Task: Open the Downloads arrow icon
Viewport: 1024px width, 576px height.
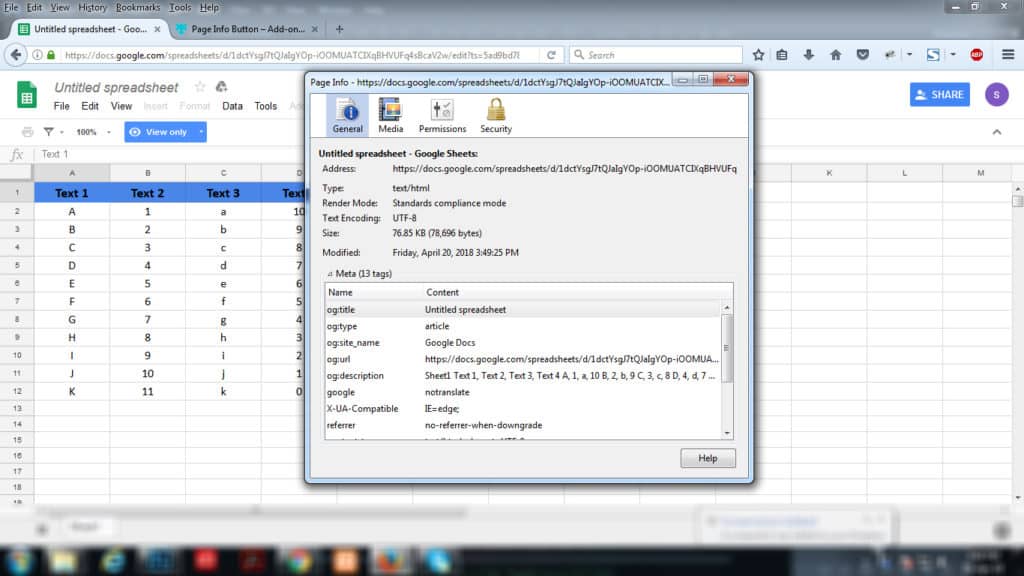Action: coord(808,55)
